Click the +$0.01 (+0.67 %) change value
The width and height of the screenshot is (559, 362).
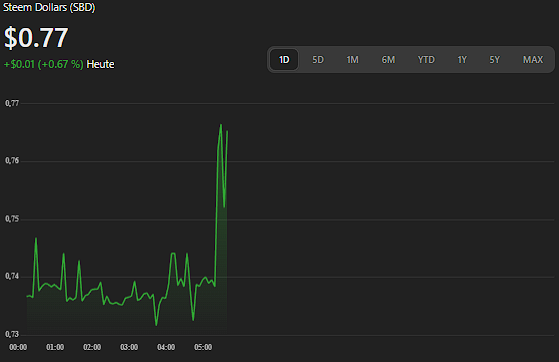point(43,65)
